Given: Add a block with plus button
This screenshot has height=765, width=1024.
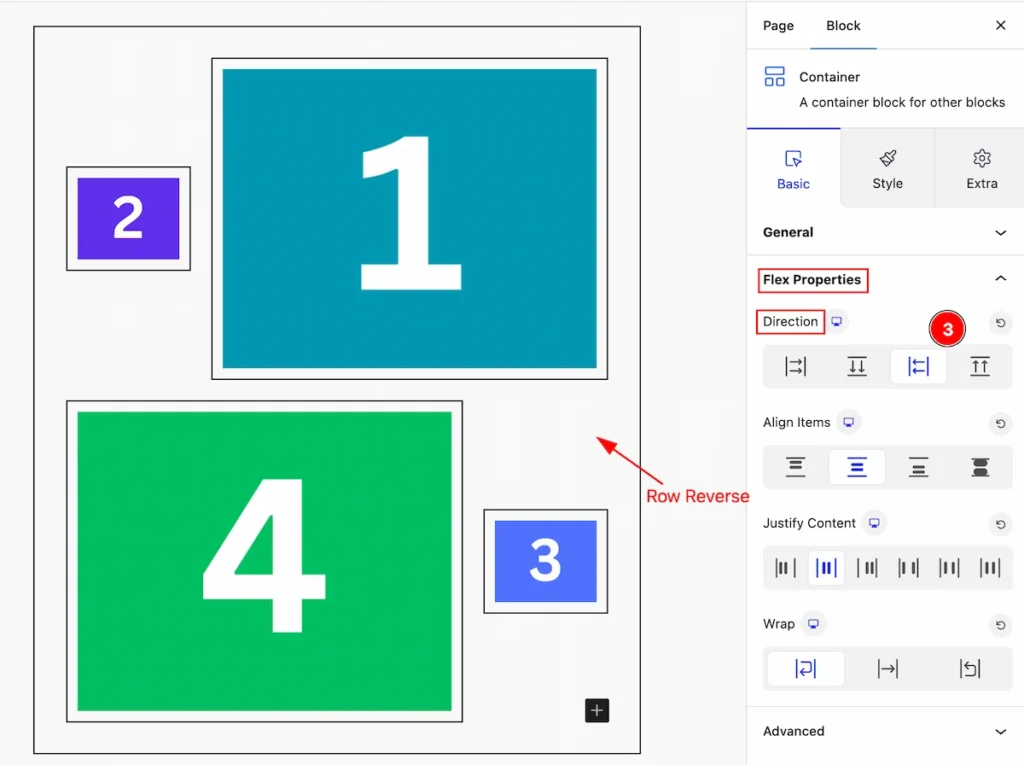Looking at the screenshot, I should [597, 710].
